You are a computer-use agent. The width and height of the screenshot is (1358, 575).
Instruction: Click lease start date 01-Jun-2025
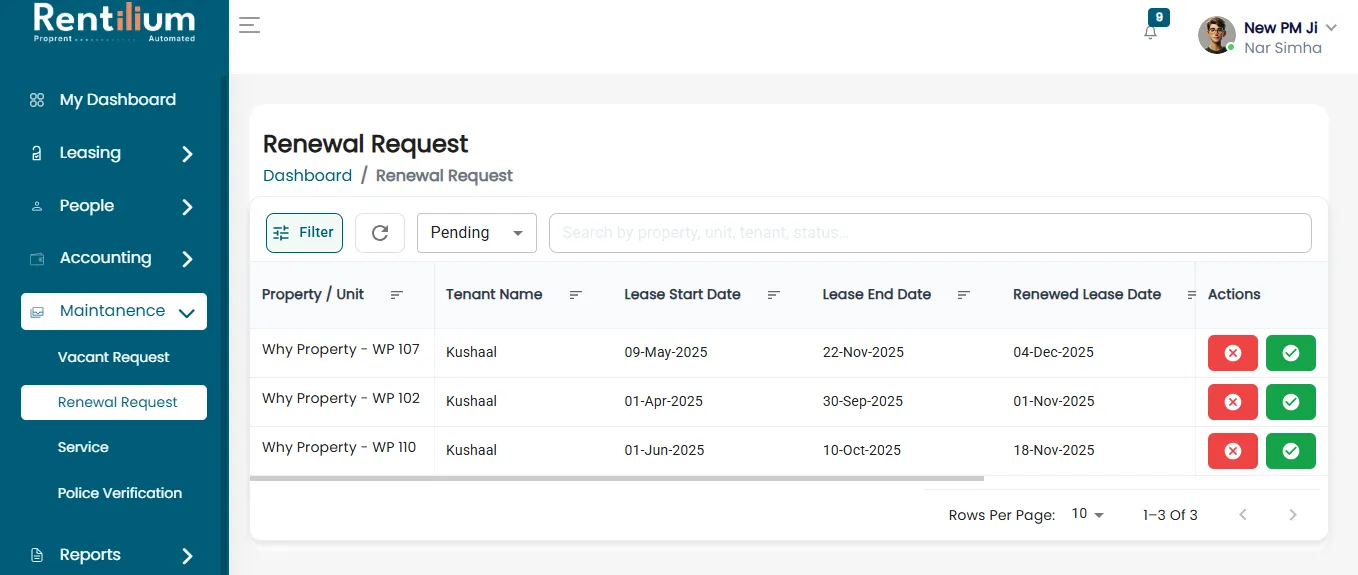click(x=664, y=450)
